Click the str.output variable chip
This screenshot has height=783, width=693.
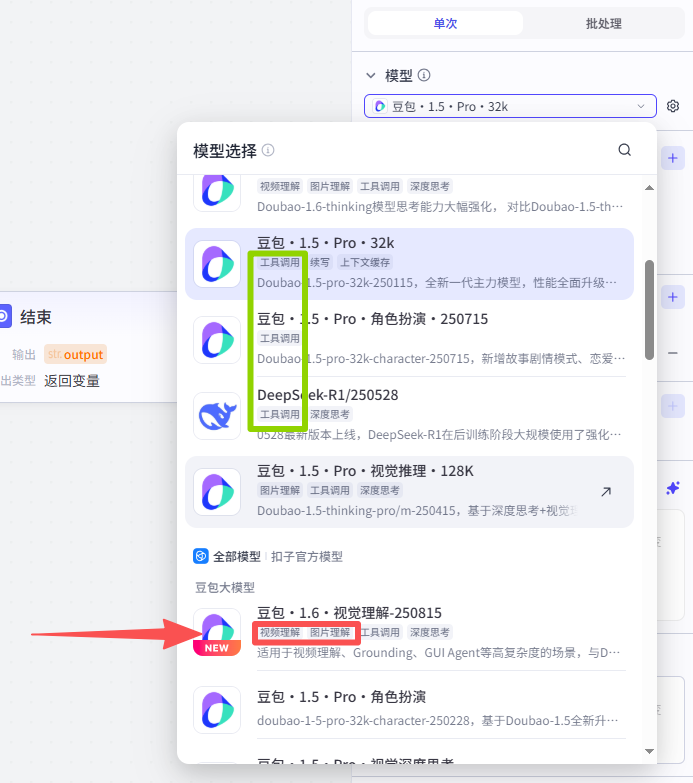(x=75, y=355)
